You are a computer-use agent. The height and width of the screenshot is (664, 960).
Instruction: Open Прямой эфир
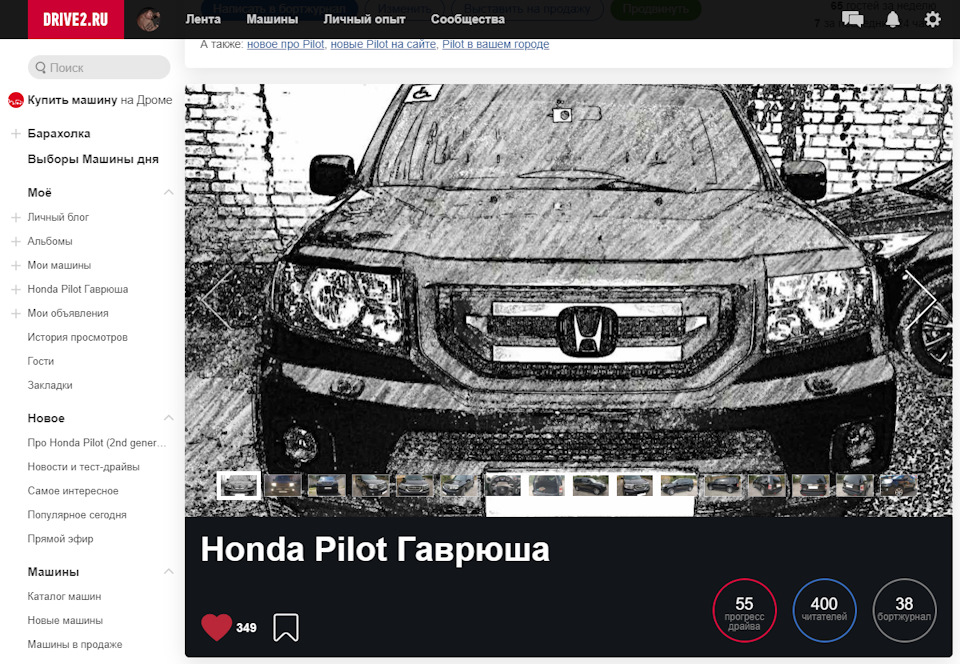(60, 539)
